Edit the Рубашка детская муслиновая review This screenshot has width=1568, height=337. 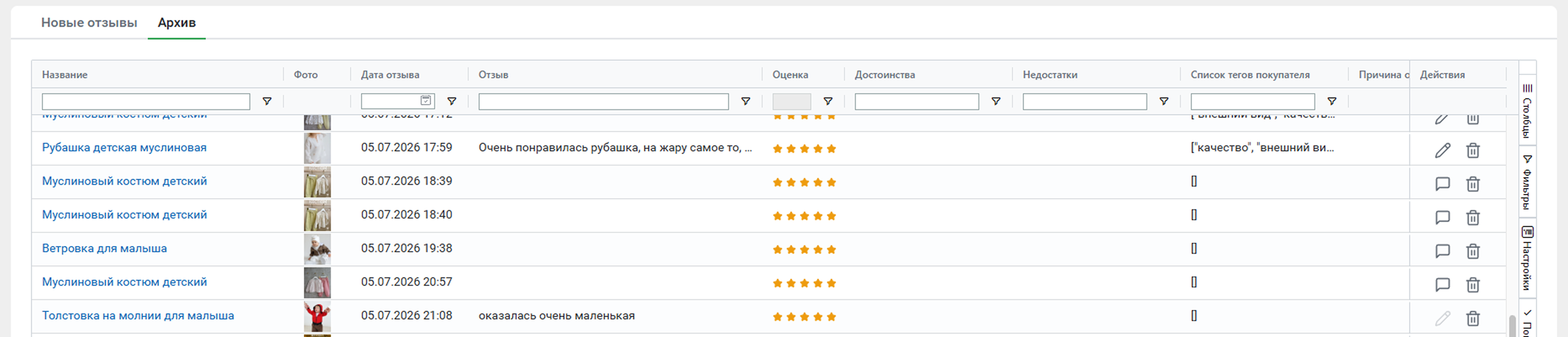pos(1442,150)
